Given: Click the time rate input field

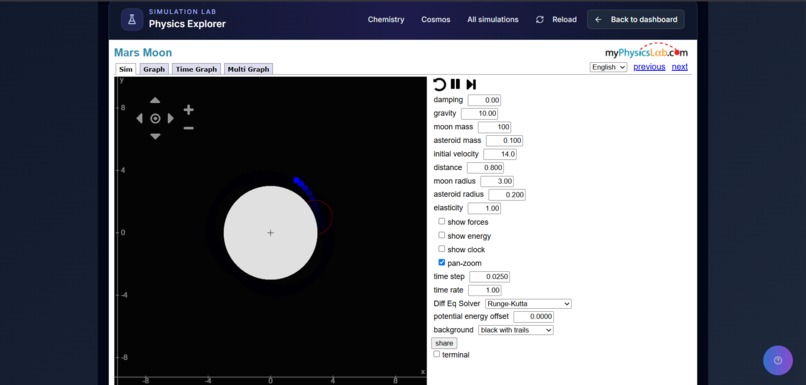Looking at the screenshot, I should pyautogui.click(x=485, y=290).
